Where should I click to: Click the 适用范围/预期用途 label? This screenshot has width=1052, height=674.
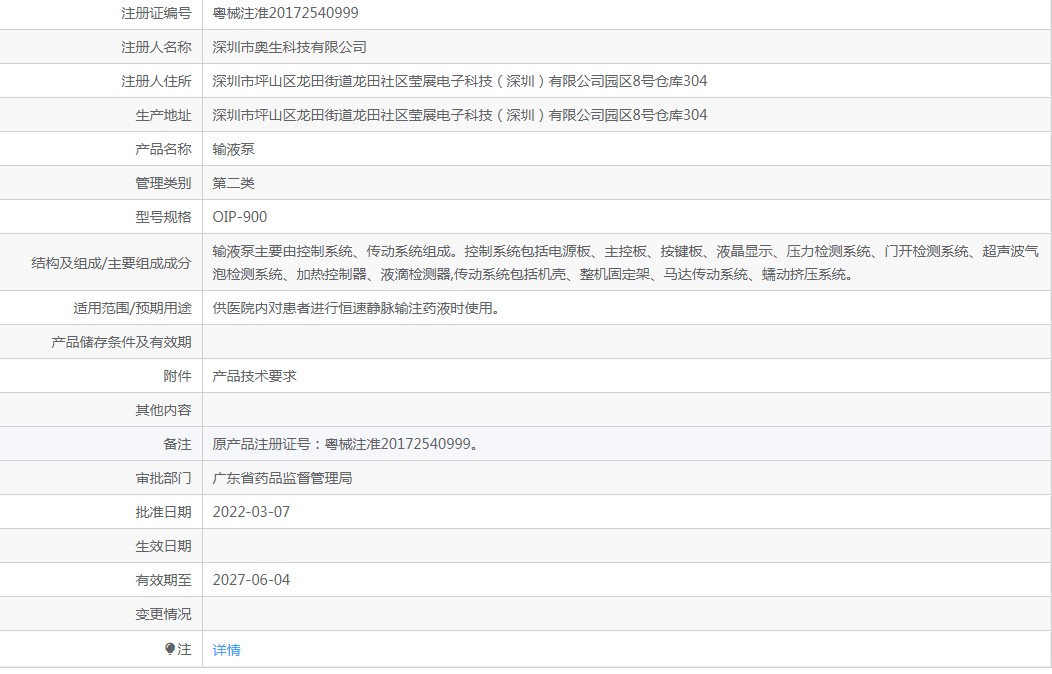pos(132,308)
